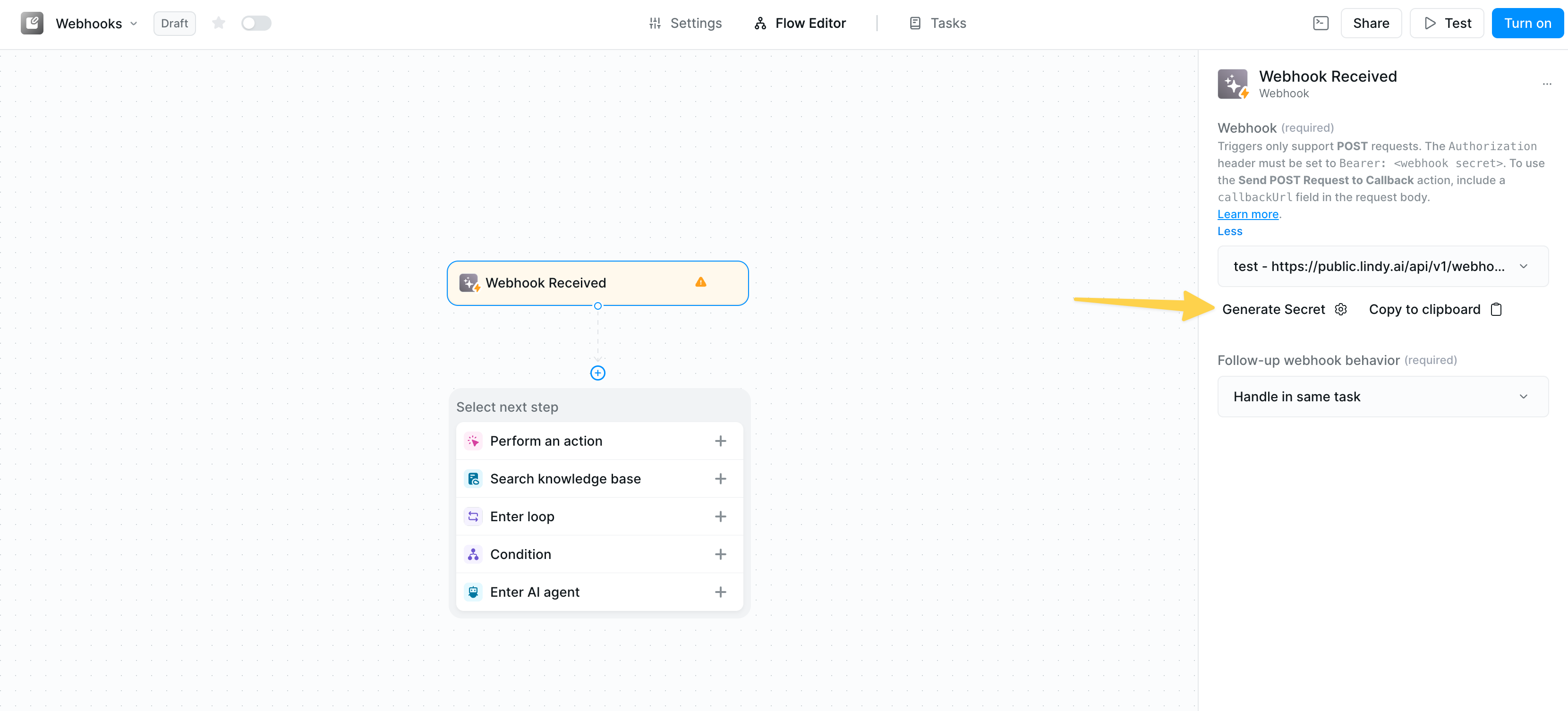Choose Condition step
The image size is (1568, 711).
pyautogui.click(x=599, y=554)
